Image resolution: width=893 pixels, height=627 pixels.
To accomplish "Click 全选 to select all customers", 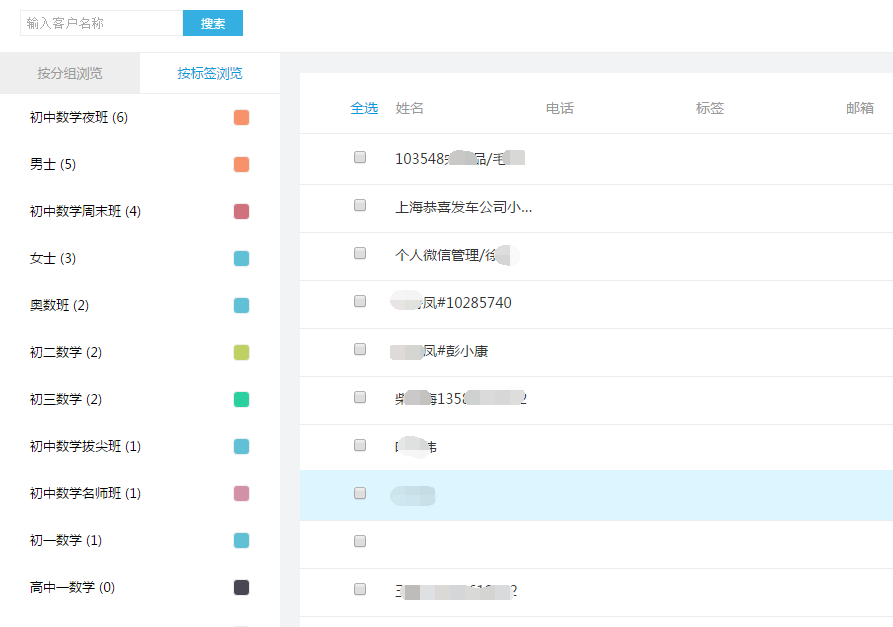I will click(x=364, y=108).
